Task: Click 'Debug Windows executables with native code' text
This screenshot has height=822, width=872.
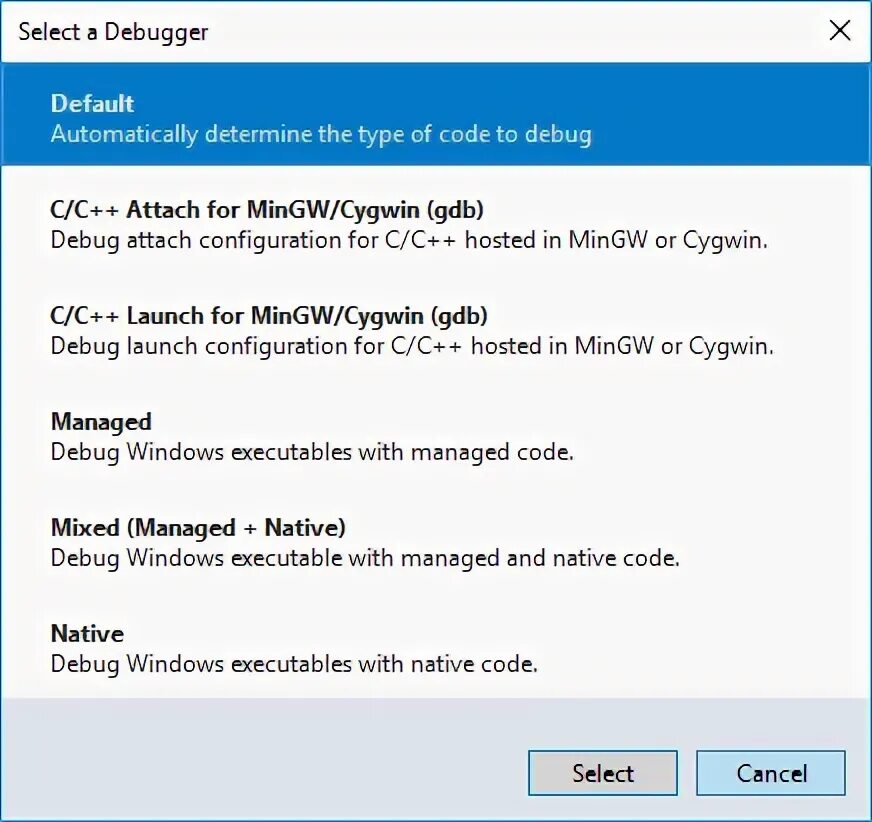Action: pos(294,664)
